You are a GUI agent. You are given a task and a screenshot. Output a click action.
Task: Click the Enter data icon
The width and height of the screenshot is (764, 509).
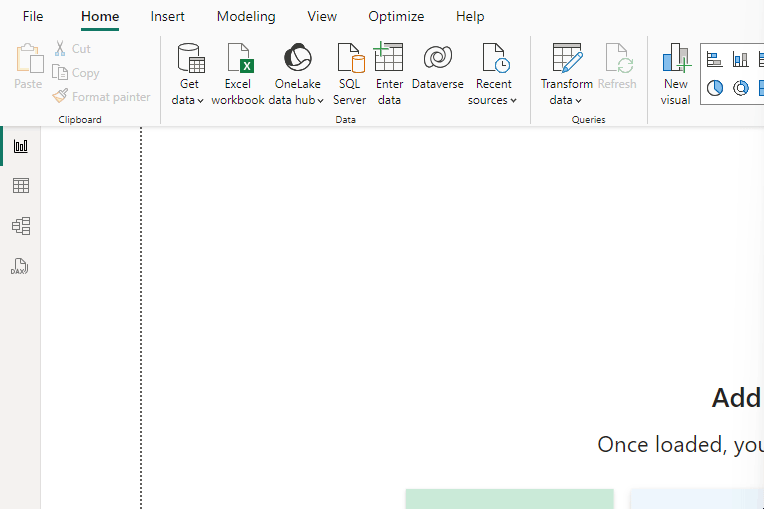[388, 57]
